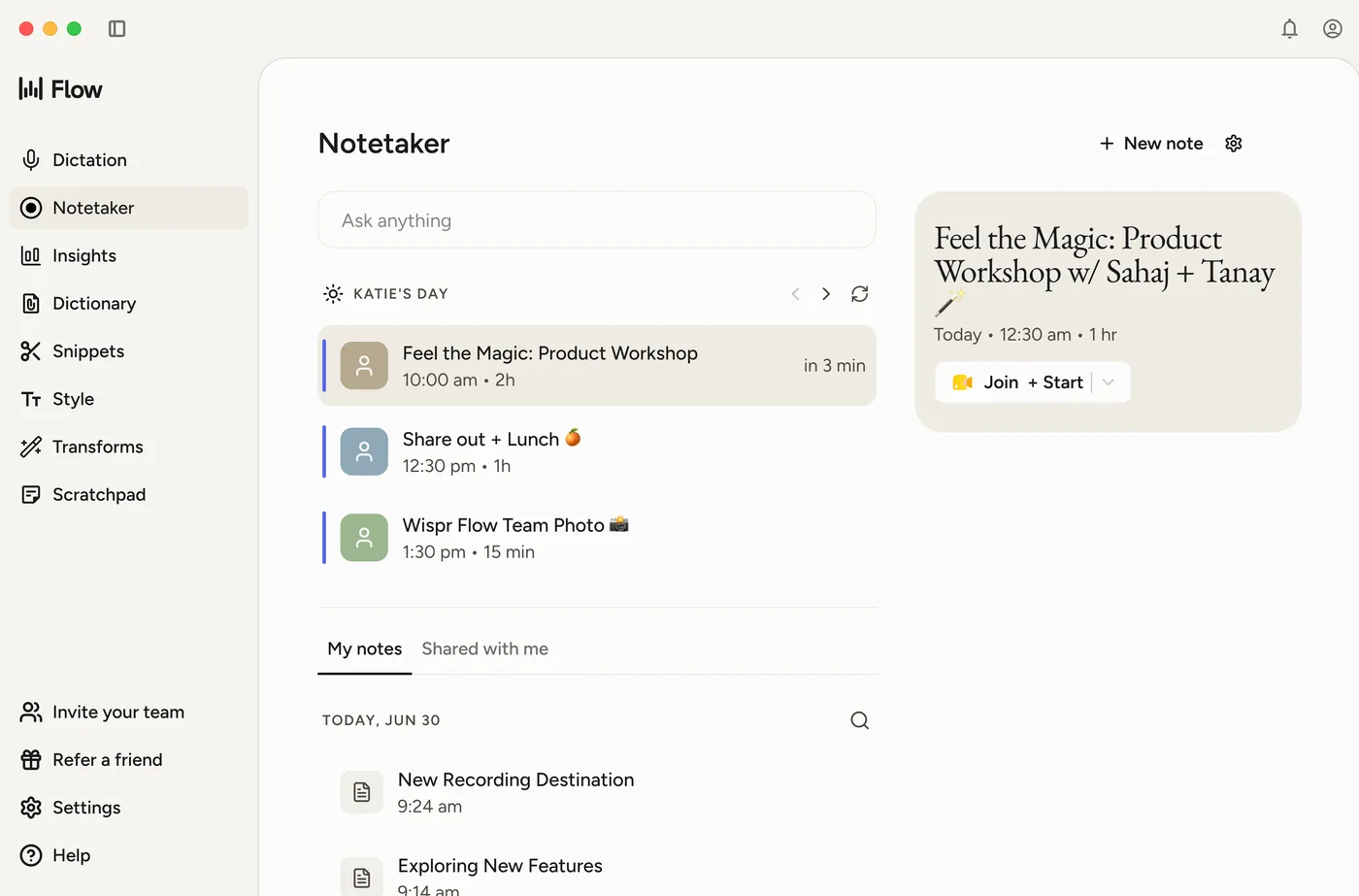
Task: Open New Recording Destination note
Action: pyautogui.click(x=597, y=792)
